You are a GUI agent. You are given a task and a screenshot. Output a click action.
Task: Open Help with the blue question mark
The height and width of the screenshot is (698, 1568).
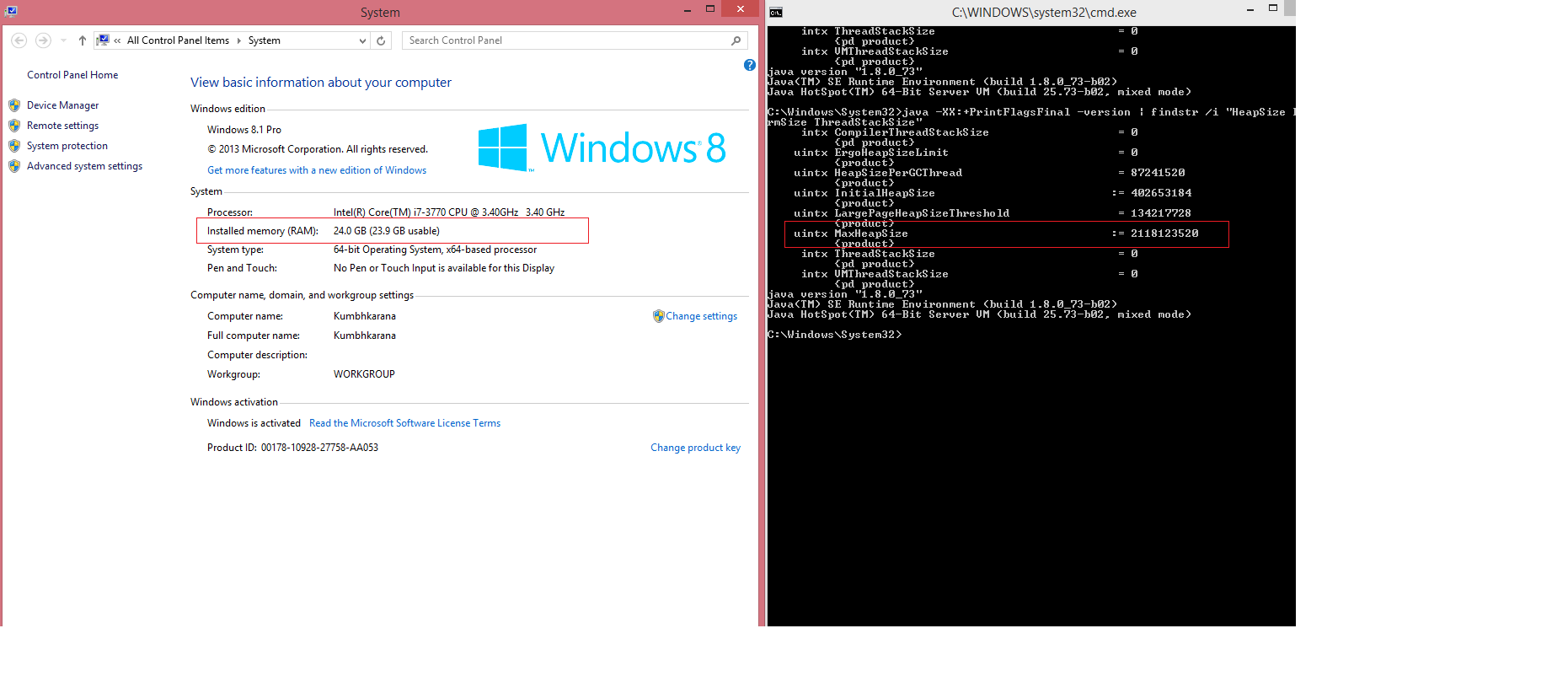tap(750, 65)
